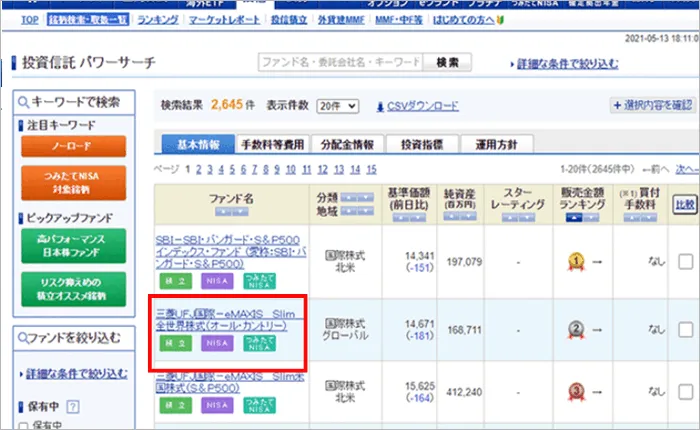Sort スターレーティング ascending arrow
Screen dimensions: 700x430
point(510,217)
